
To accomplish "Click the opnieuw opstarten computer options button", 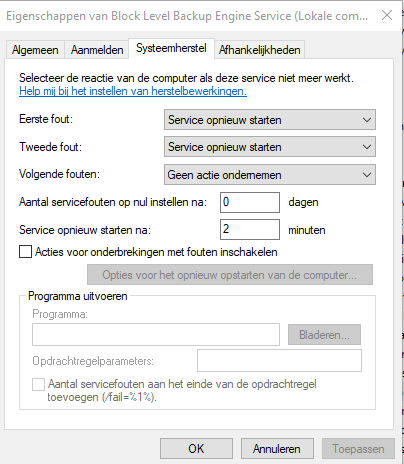I will click(x=230, y=275).
